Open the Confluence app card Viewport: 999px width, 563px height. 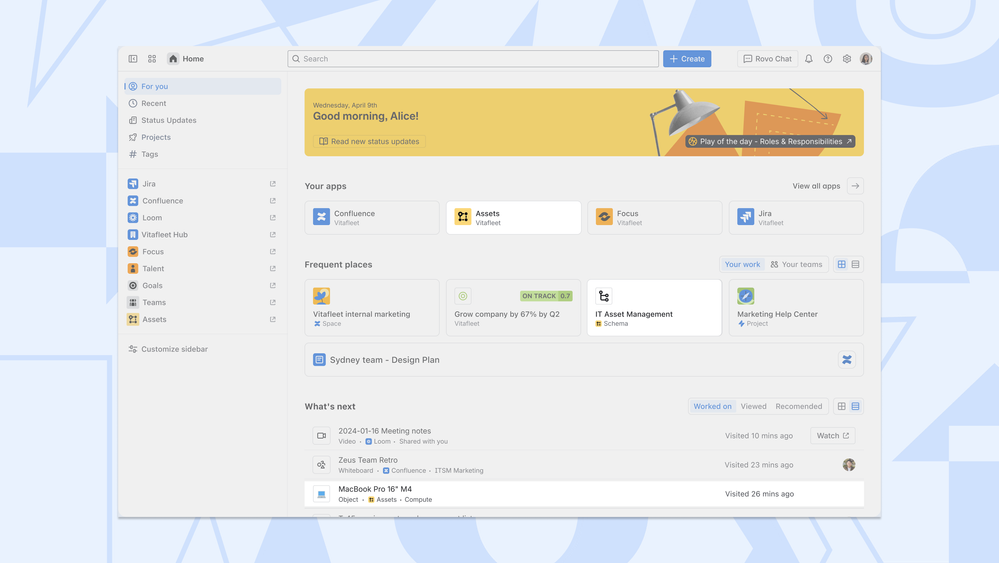(372, 218)
